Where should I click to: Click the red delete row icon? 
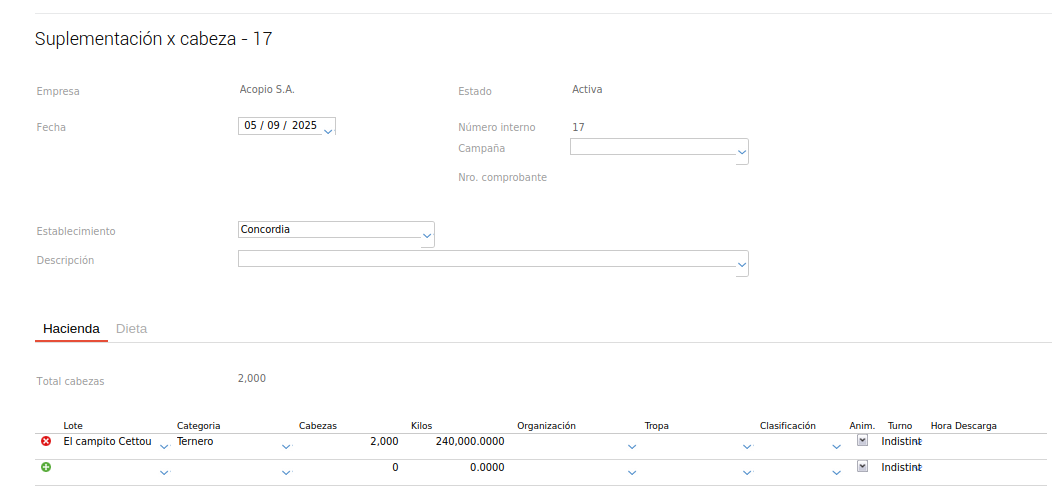click(46, 441)
